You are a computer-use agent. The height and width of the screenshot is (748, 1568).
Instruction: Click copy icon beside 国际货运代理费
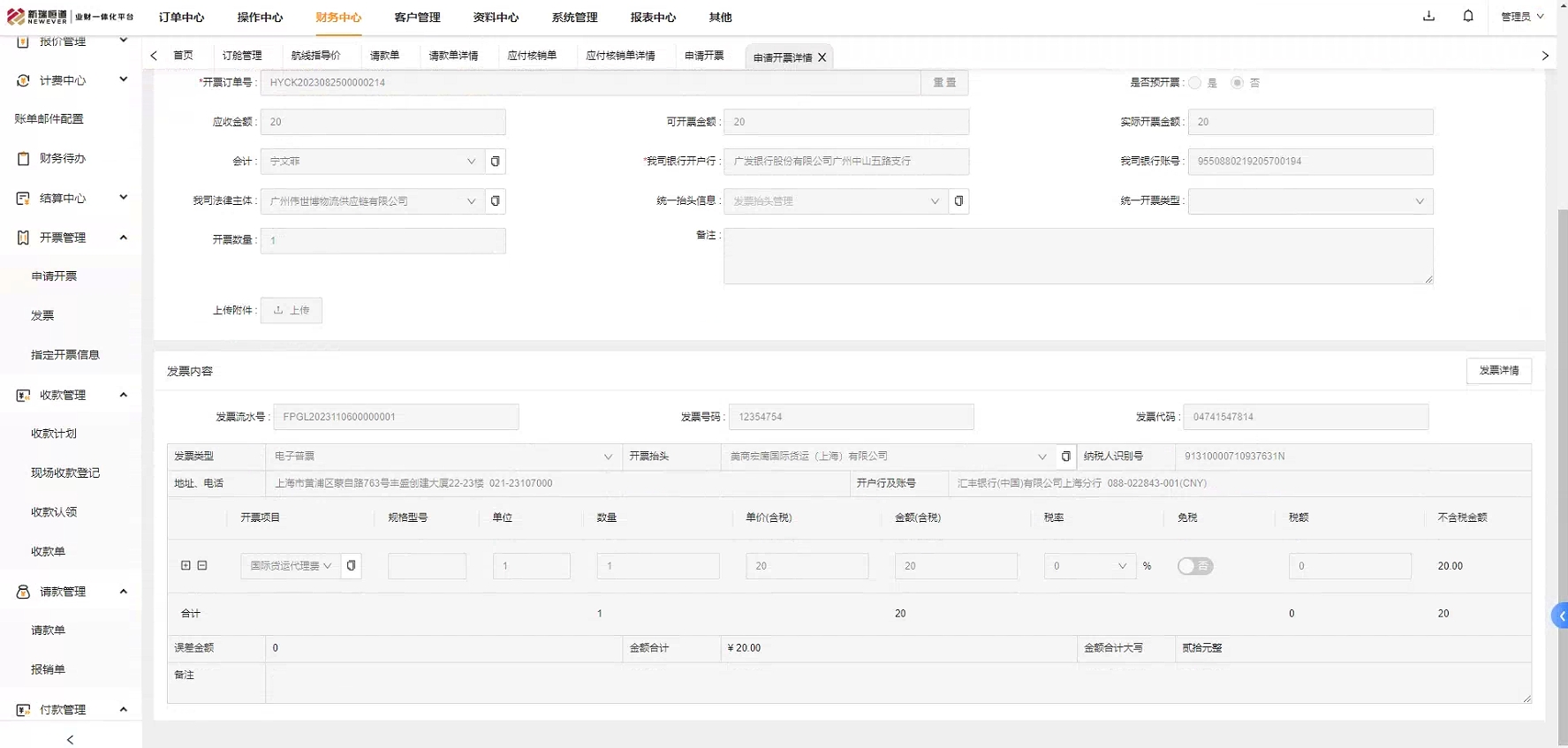pos(351,565)
